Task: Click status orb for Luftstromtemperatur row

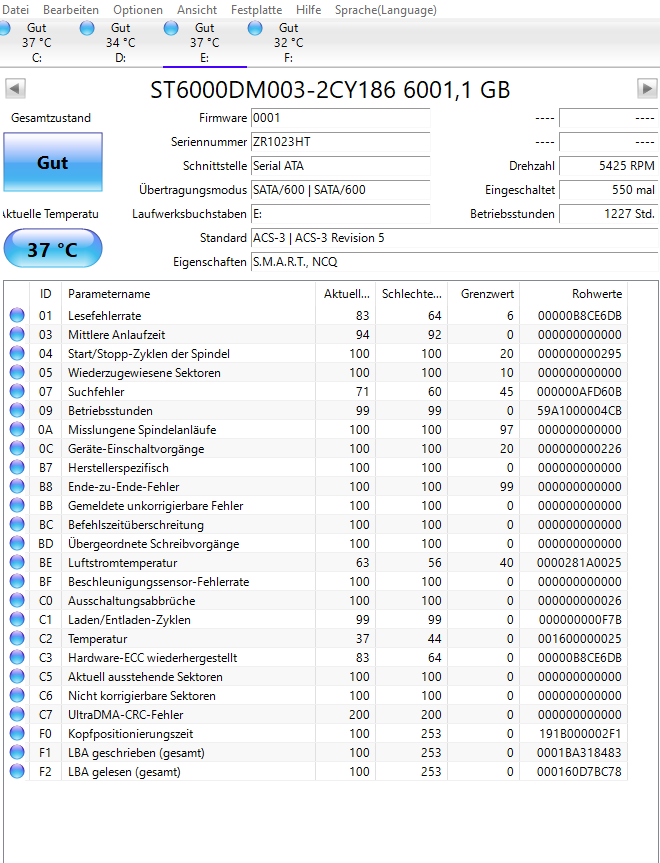Action: tap(17, 562)
